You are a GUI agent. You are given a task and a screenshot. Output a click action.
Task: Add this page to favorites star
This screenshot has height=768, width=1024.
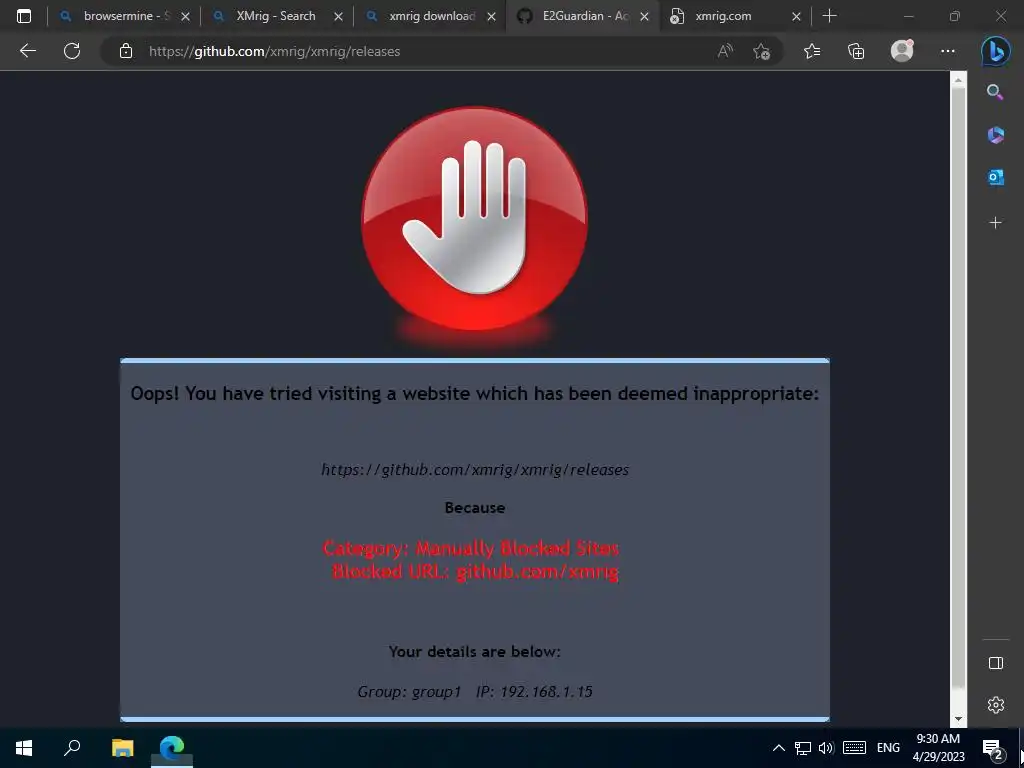point(761,51)
